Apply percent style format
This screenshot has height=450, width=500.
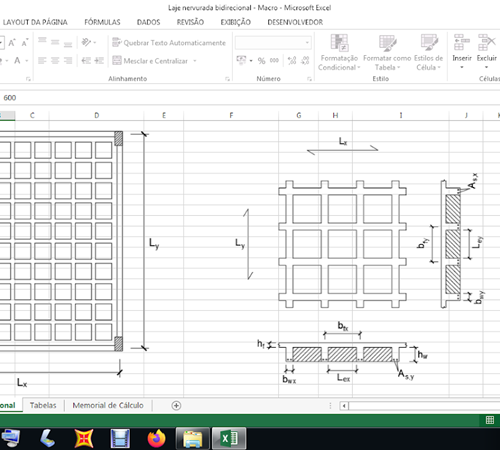coord(262,61)
